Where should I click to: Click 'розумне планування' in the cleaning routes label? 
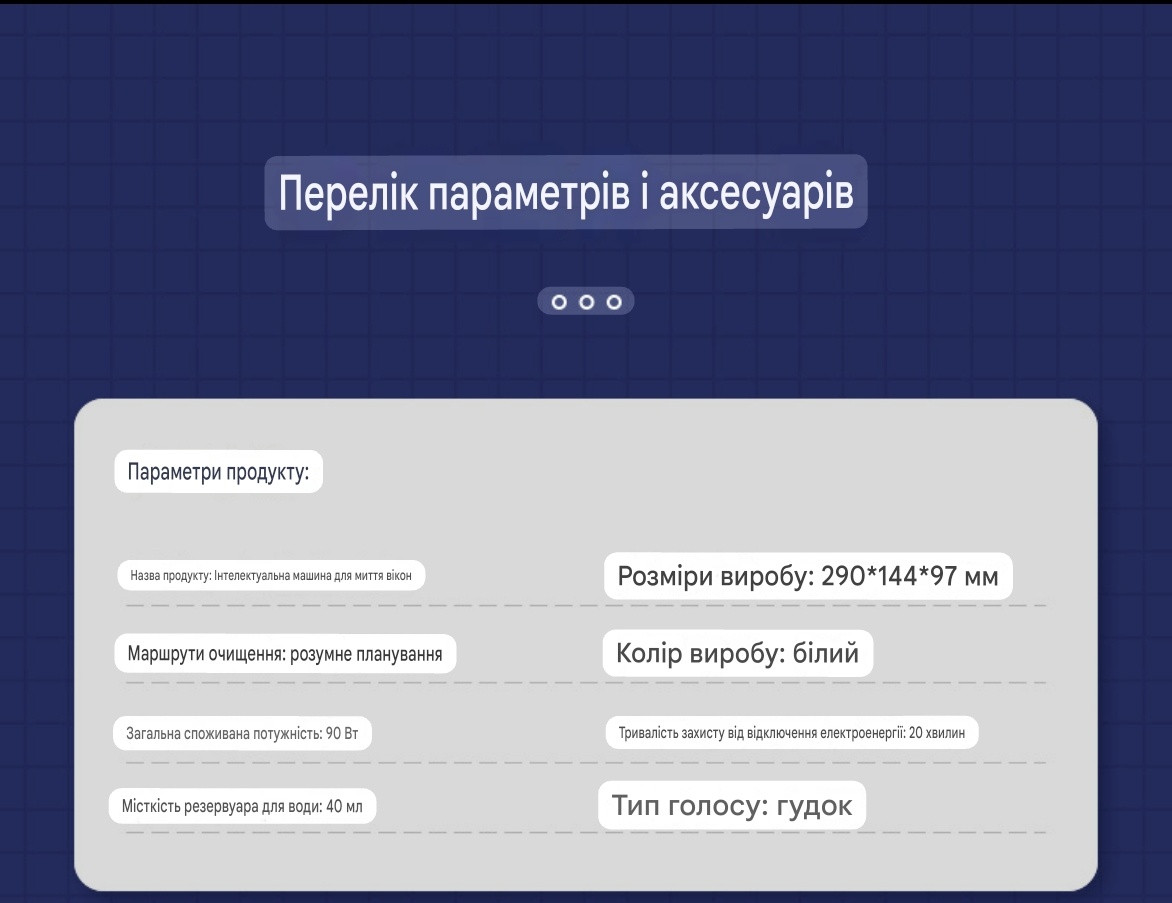(x=367, y=654)
